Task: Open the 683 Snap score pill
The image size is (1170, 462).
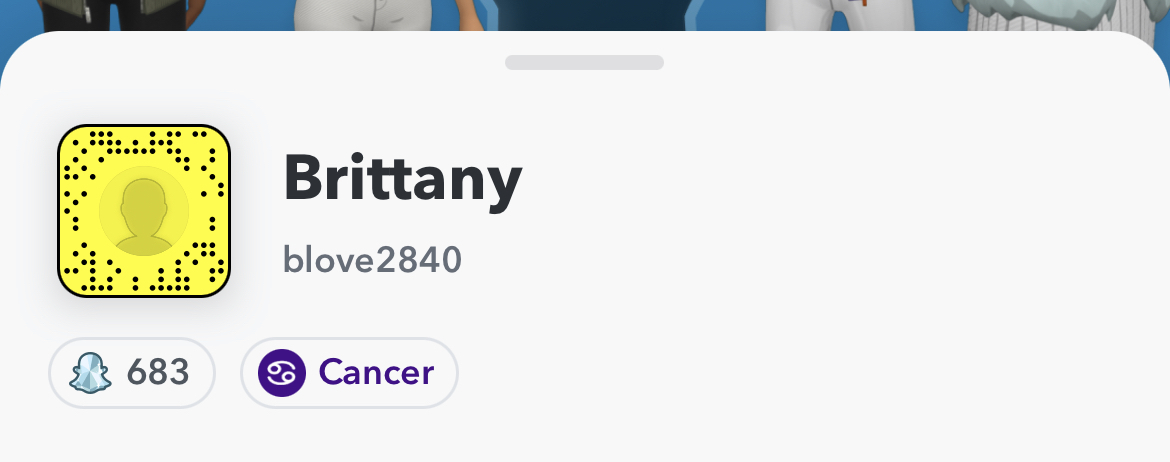Action: point(132,372)
